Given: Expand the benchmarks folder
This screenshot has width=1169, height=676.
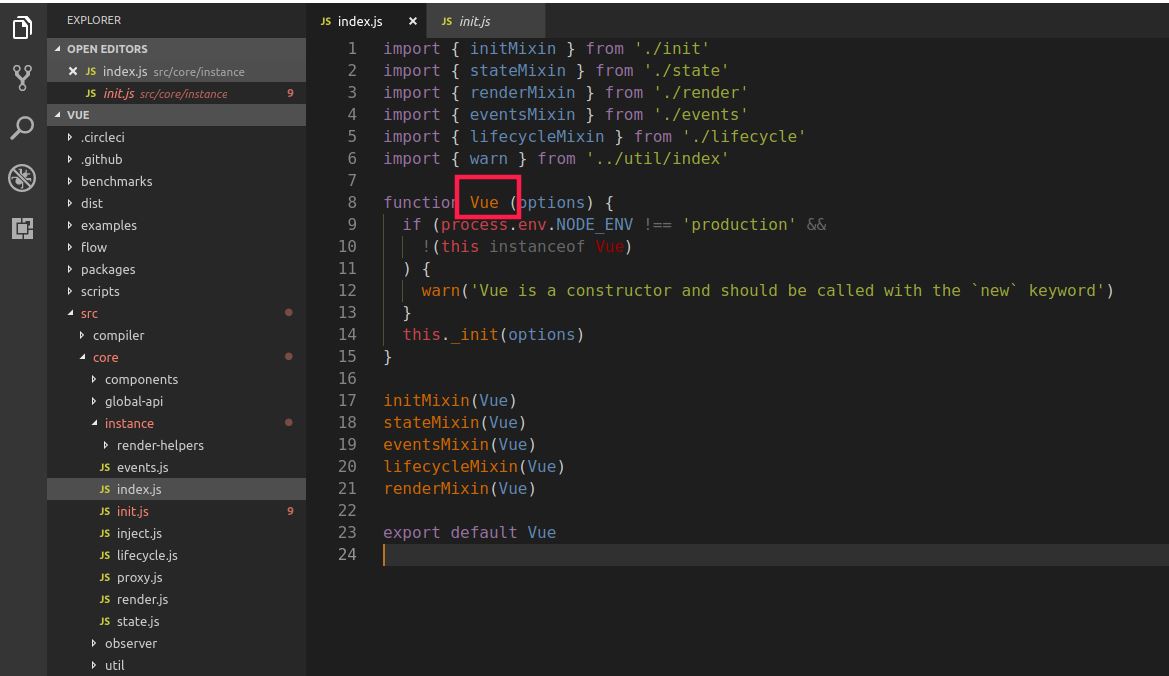Looking at the screenshot, I should click(116, 181).
